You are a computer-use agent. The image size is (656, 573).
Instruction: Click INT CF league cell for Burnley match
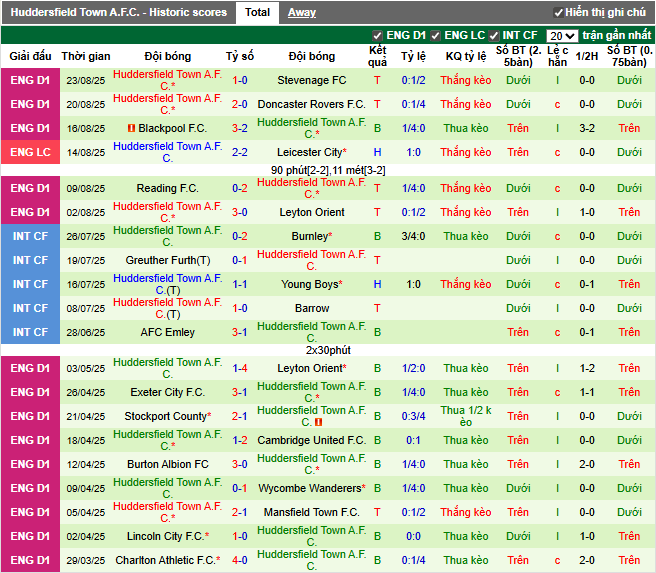pos(31,236)
